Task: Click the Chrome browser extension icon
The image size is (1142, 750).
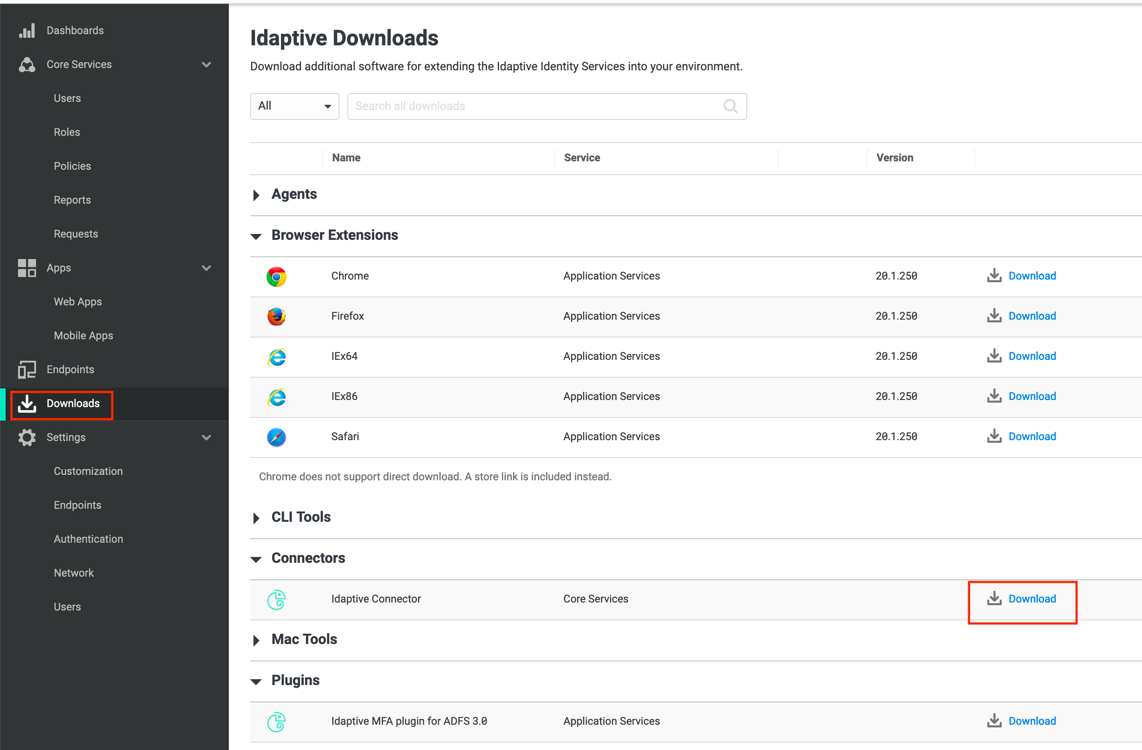Action: click(x=276, y=276)
